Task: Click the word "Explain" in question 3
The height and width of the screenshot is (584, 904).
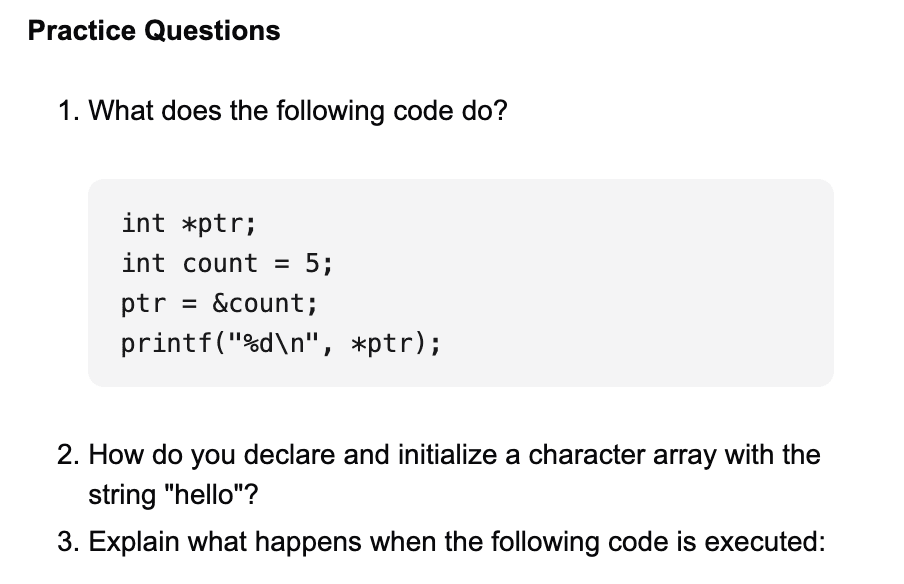Action: pyautogui.click(x=139, y=542)
